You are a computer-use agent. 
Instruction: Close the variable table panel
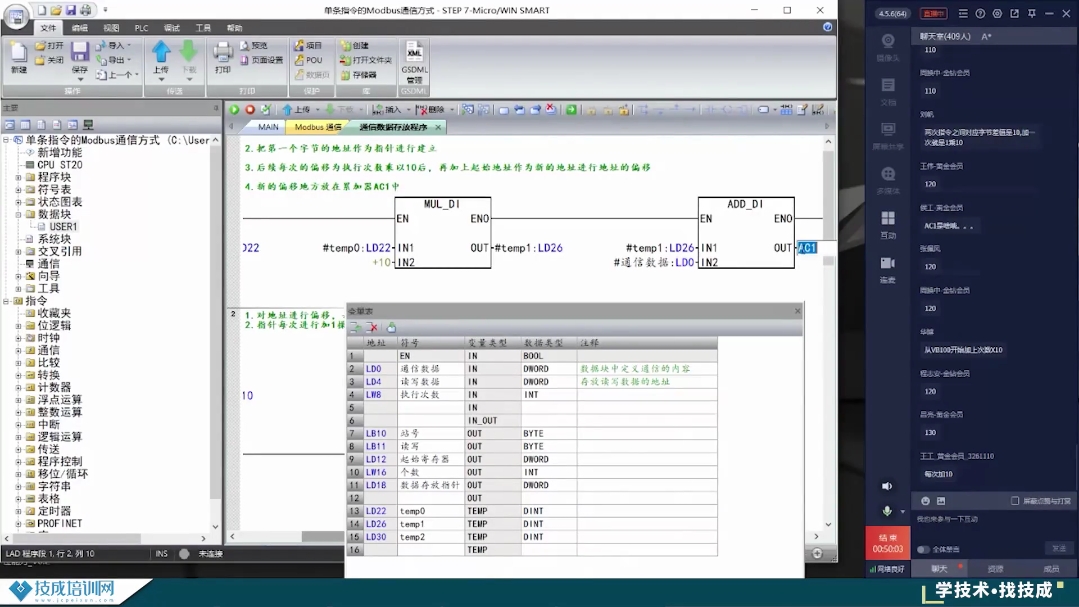coord(798,311)
